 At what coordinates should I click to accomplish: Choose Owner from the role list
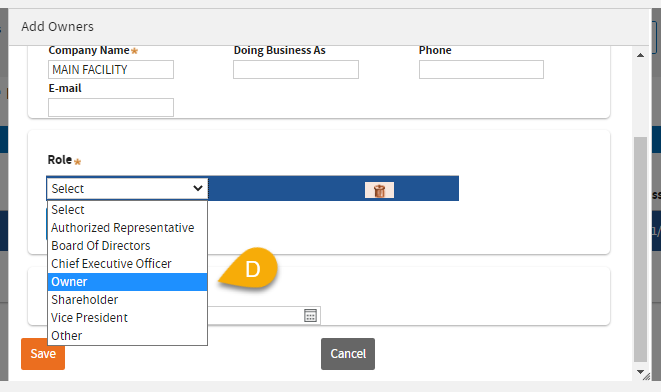[127, 282]
